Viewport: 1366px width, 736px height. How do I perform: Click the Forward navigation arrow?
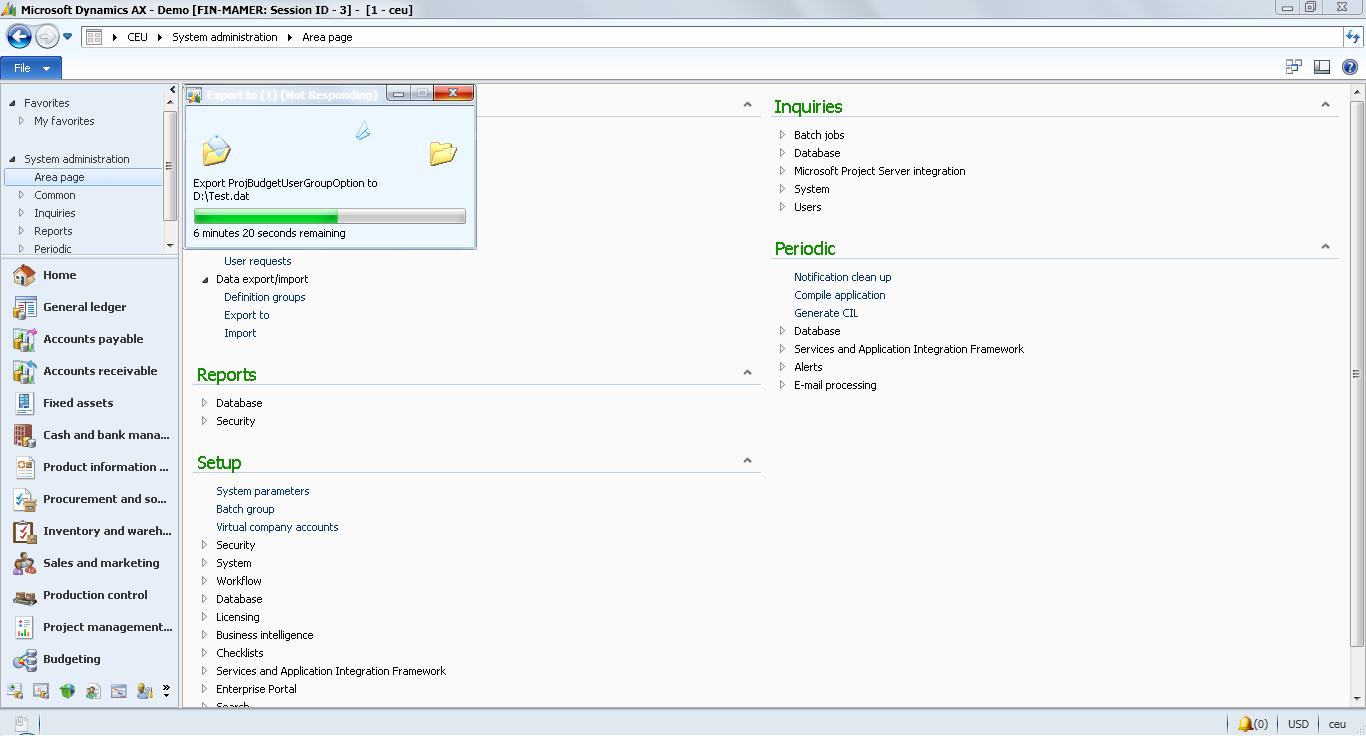(x=47, y=37)
